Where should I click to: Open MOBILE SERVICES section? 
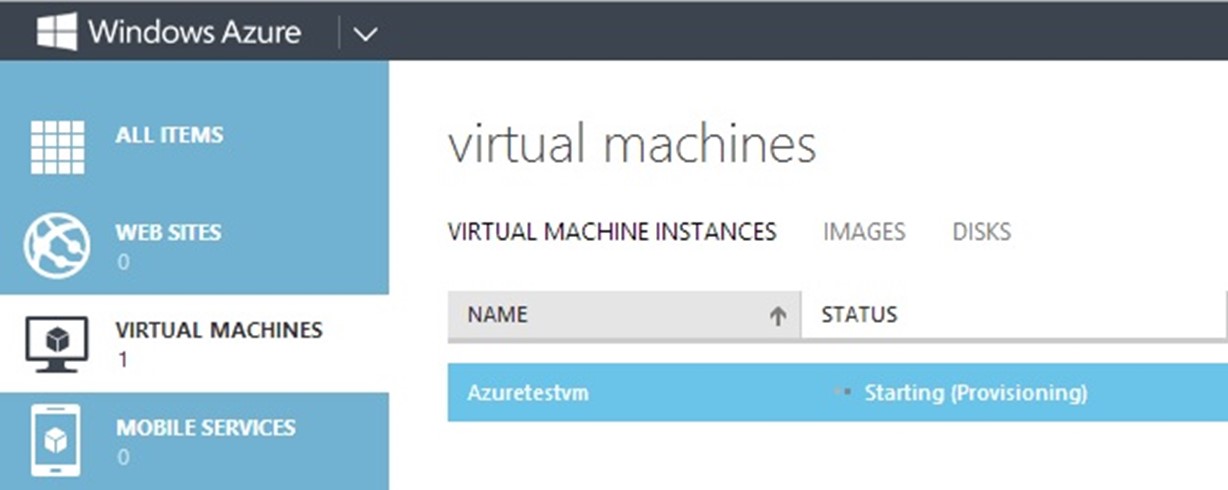(206, 428)
